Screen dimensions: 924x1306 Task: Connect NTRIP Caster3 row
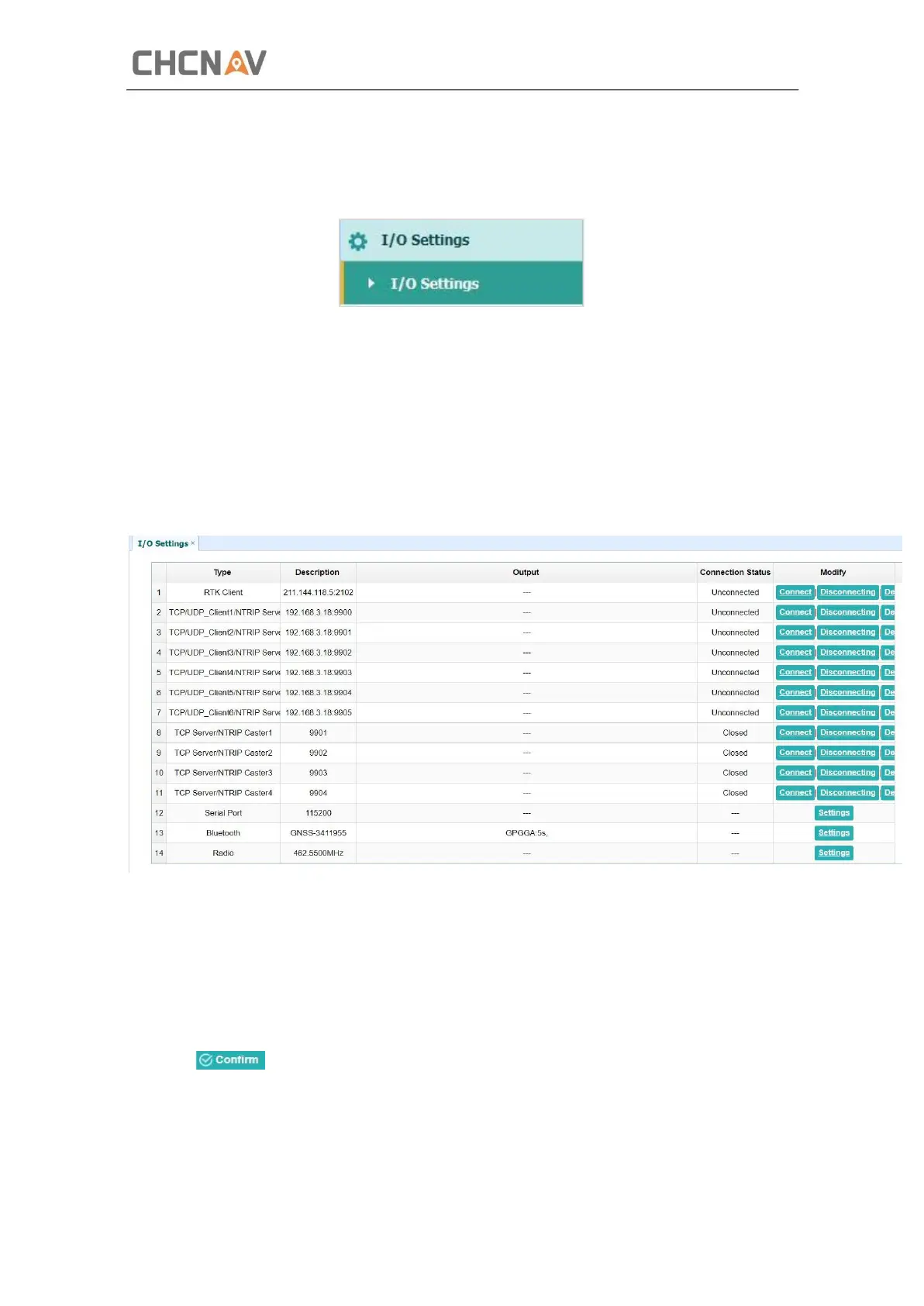click(x=795, y=773)
